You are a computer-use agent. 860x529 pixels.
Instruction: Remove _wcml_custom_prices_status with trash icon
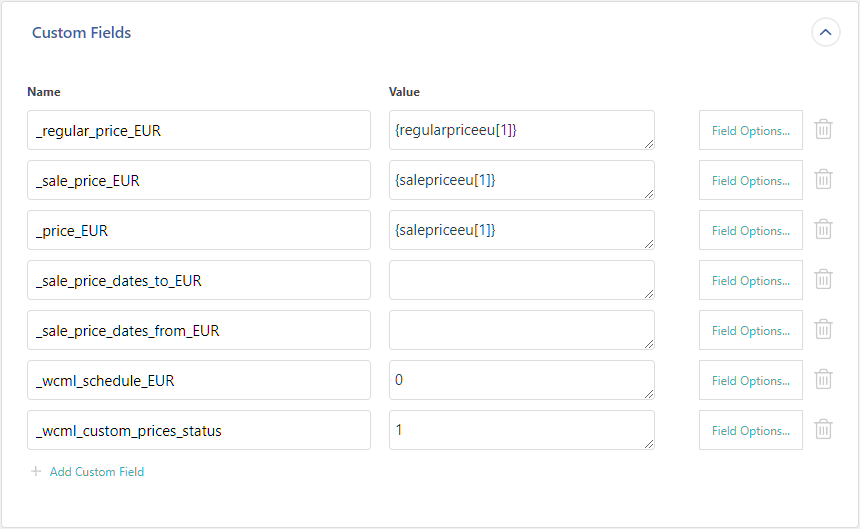point(823,429)
